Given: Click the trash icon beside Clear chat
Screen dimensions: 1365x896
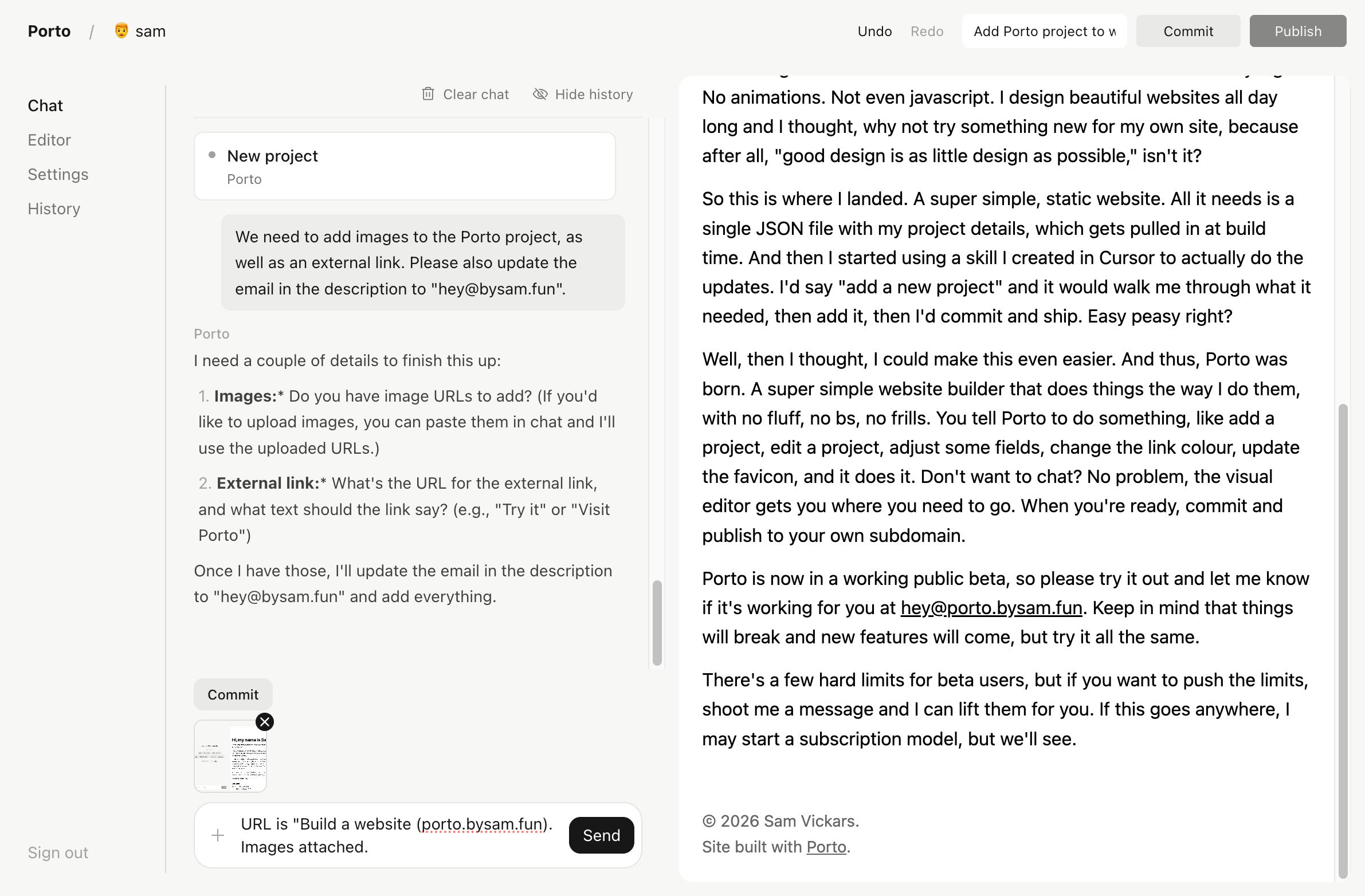Looking at the screenshot, I should [428, 94].
